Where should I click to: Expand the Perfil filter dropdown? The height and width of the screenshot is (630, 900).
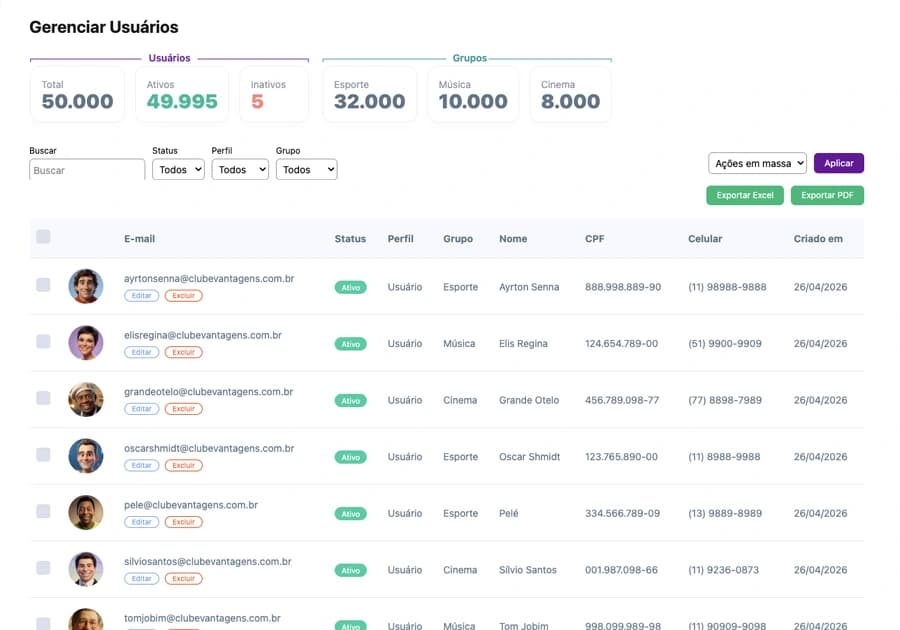[240, 169]
